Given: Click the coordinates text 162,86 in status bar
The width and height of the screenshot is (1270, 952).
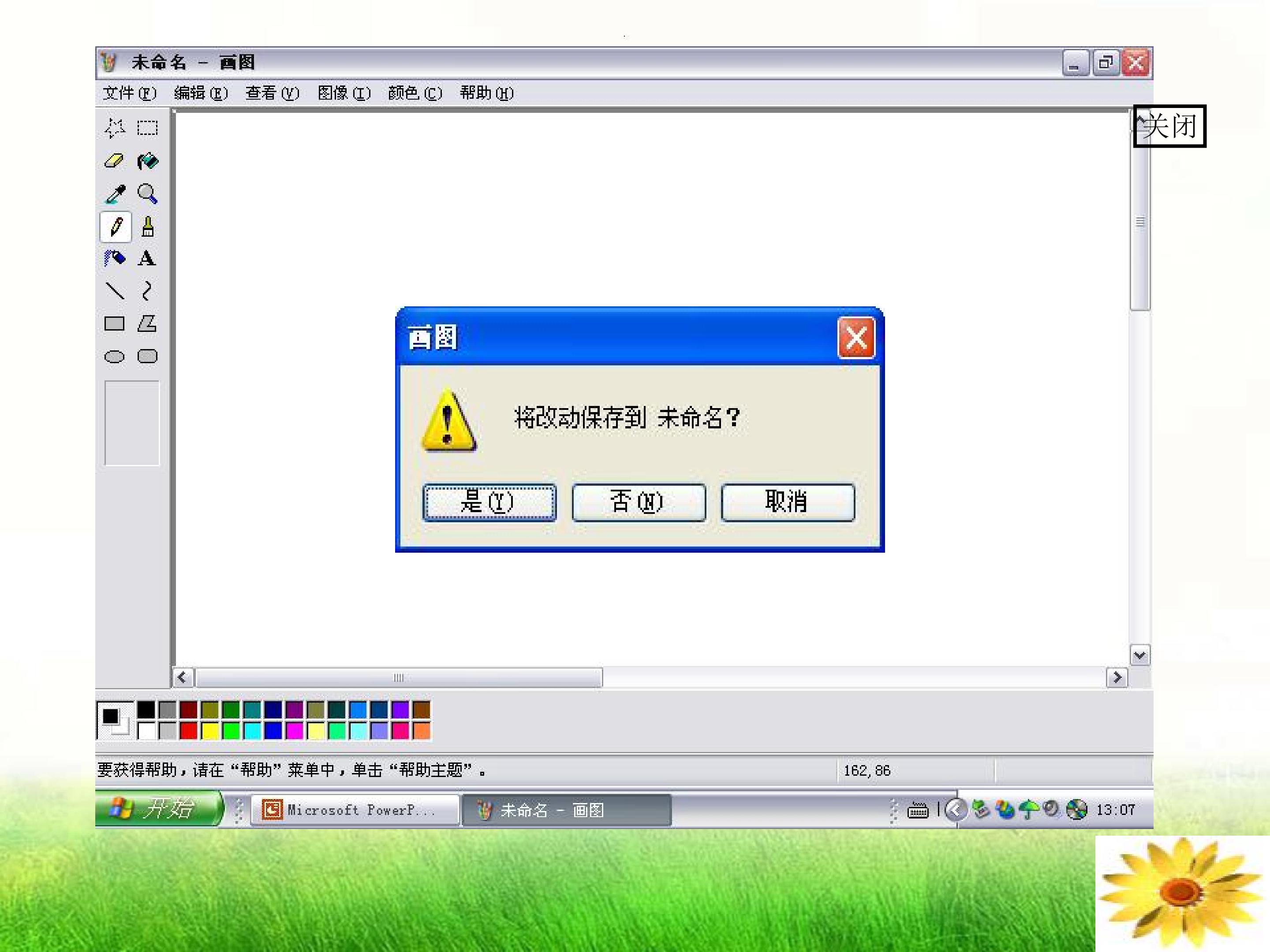Looking at the screenshot, I should [867, 771].
